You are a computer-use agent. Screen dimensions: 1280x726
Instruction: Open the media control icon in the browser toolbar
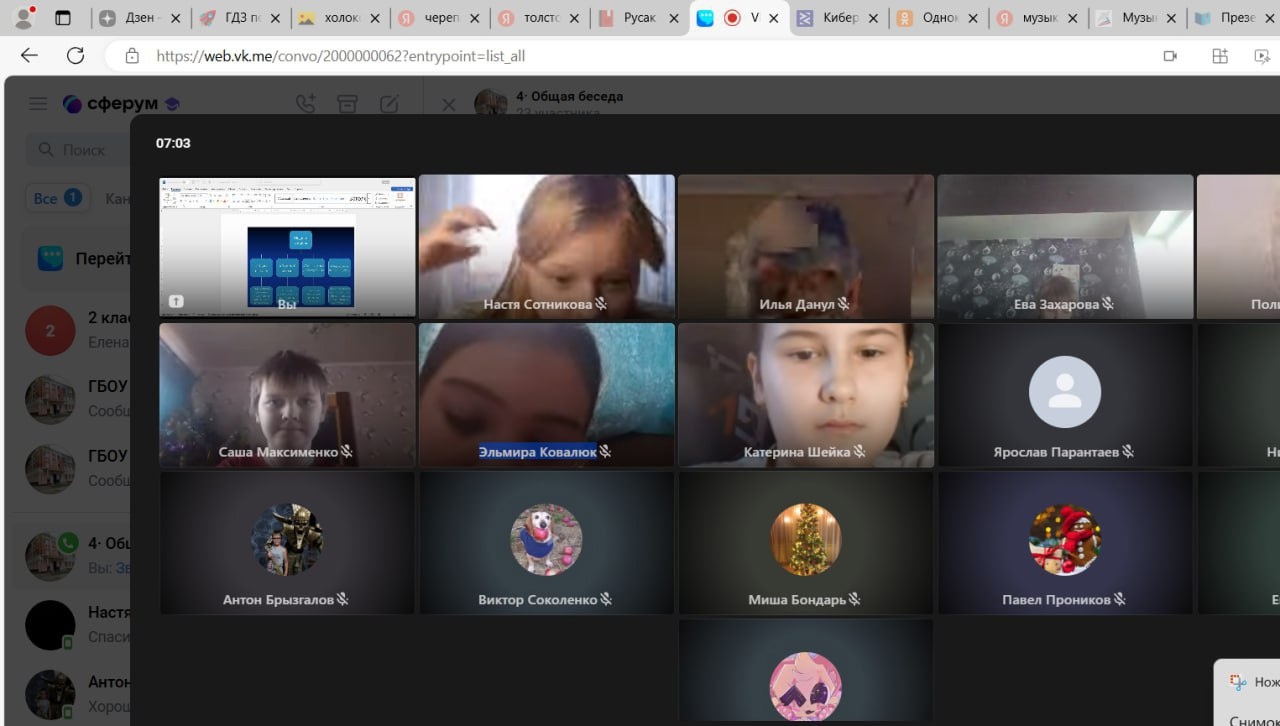[x=1262, y=56]
